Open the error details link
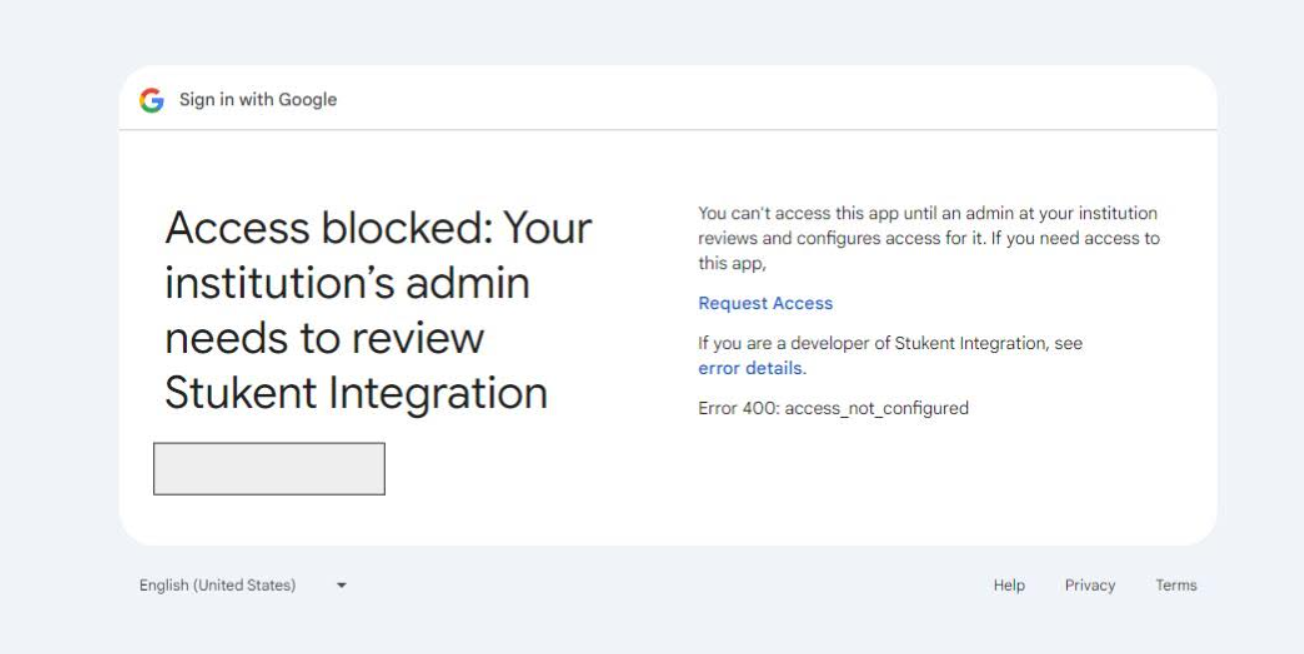This screenshot has width=1304, height=654. point(750,368)
